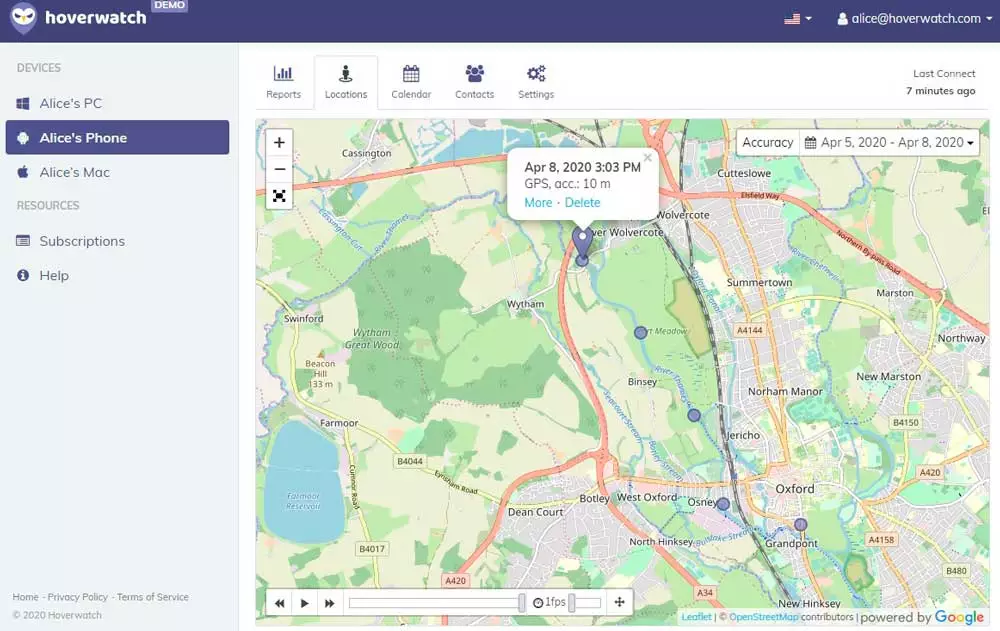This screenshot has height=631, width=1000.
Task: Click the Windows icon beside Alice's PC
Action: tap(23, 103)
